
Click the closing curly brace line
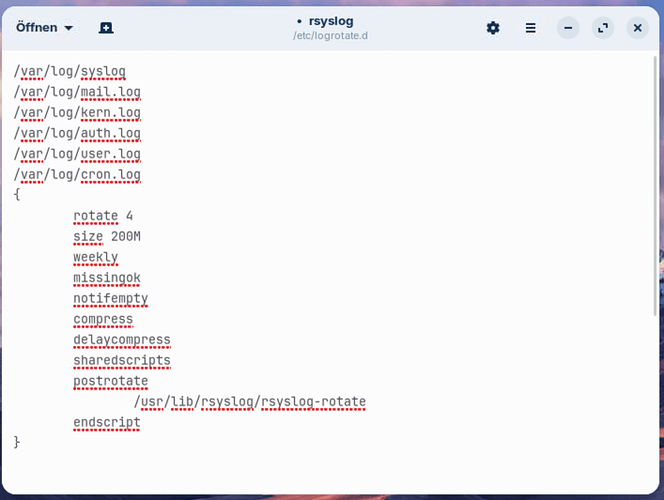click(17, 442)
